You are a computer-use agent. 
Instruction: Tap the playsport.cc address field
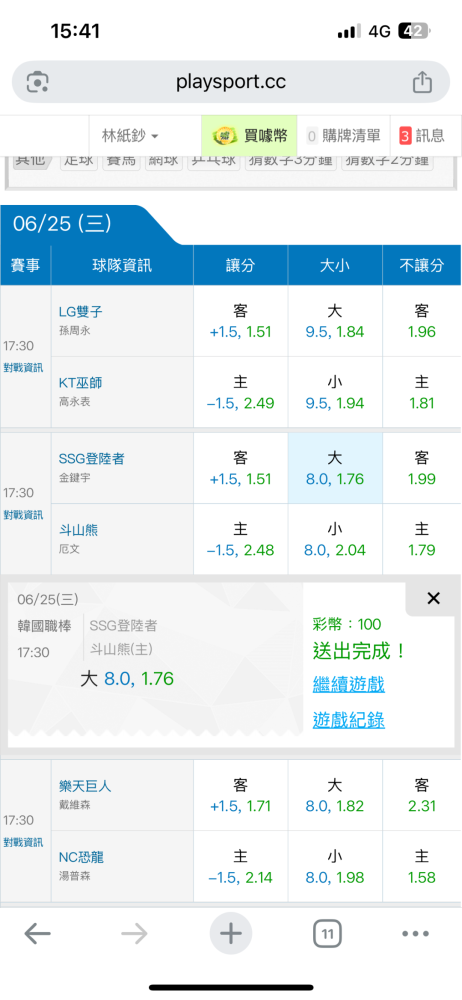pos(231,82)
